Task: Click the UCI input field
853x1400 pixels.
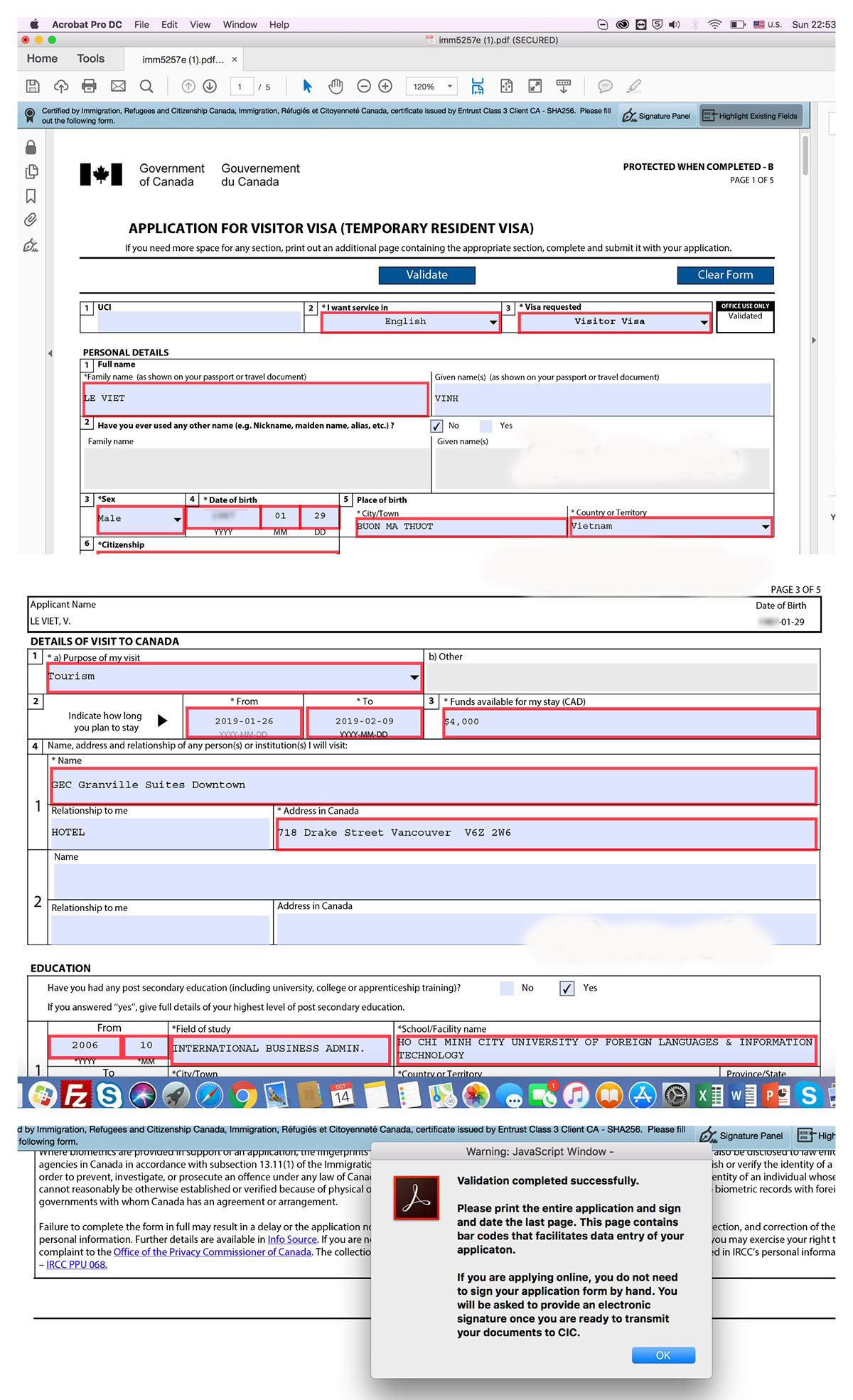Action: point(200,322)
